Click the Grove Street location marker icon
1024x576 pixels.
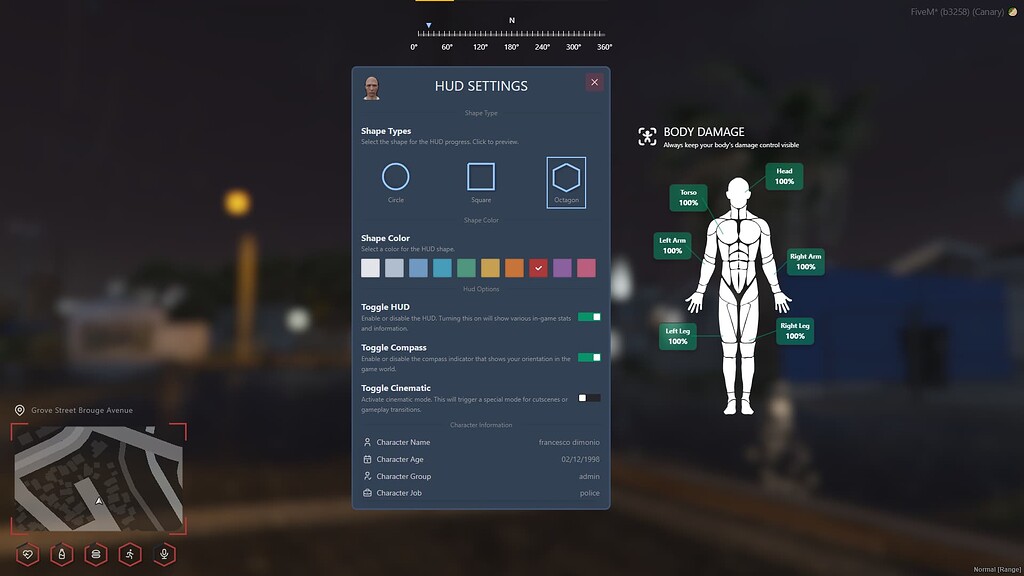[x=18, y=409]
